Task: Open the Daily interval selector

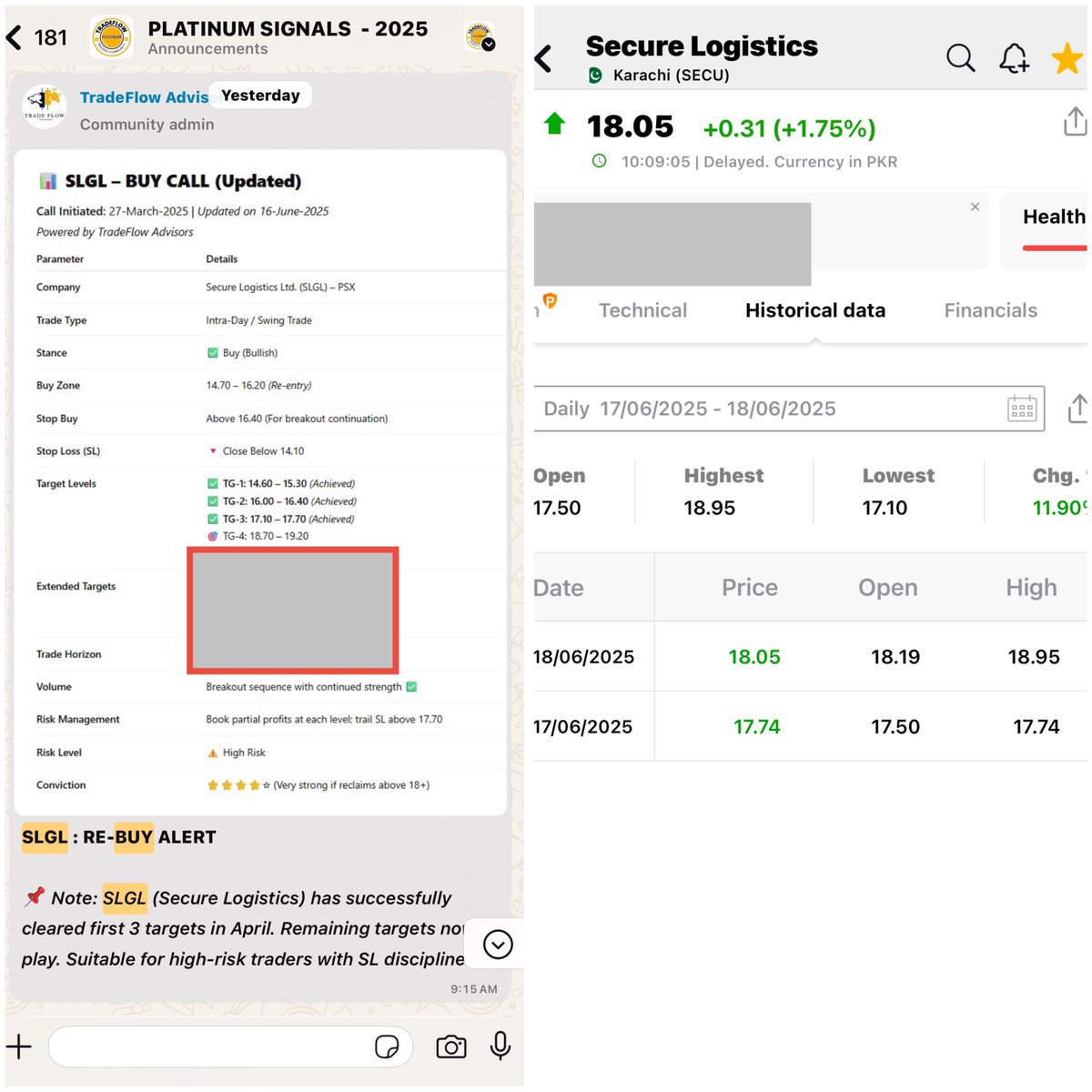Action: click(x=567, y=409)
